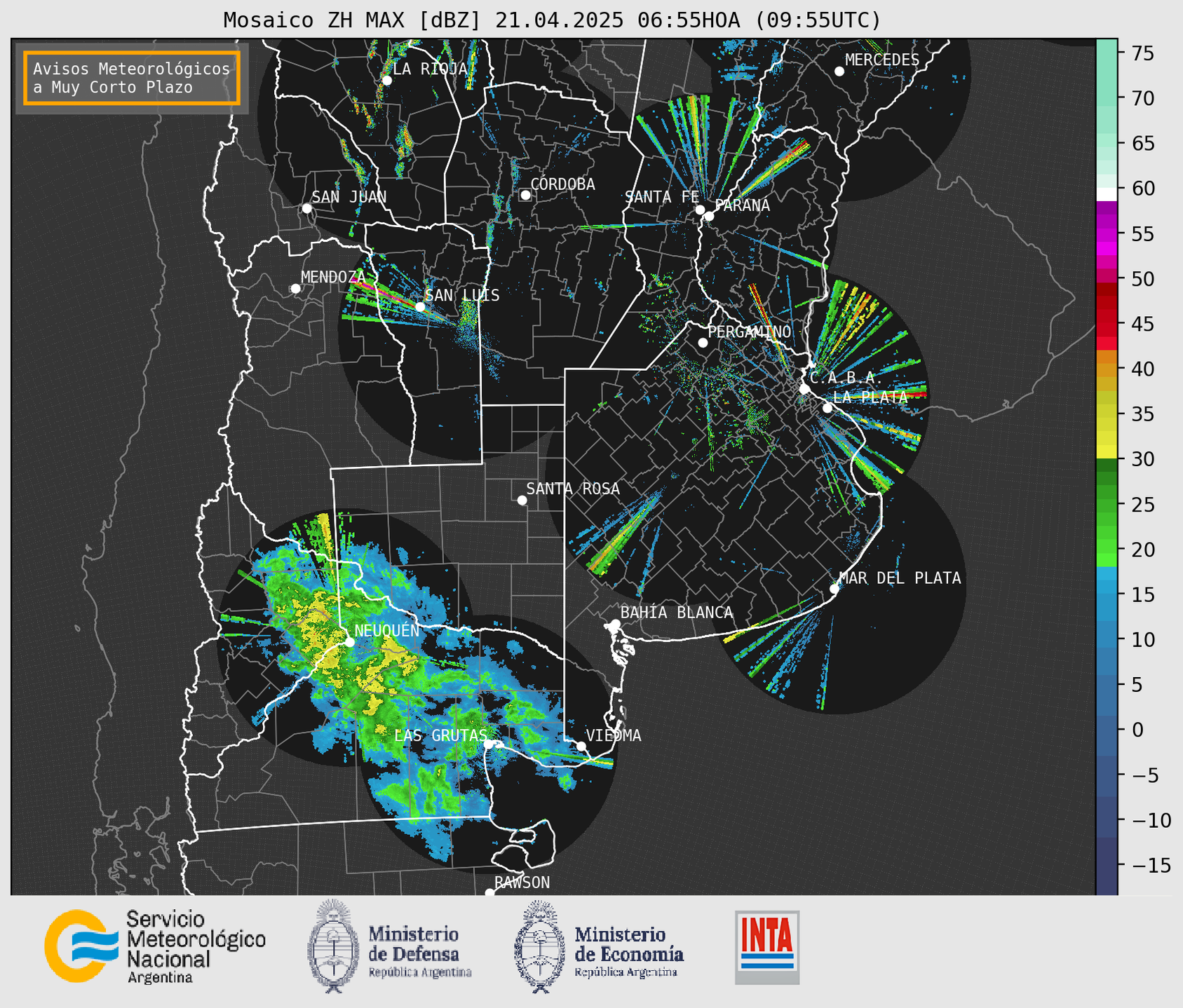Viewport: 1183px width, 1008px height.
Task: Click the PERGAMINO label
Action: click(x=750, y=332)
